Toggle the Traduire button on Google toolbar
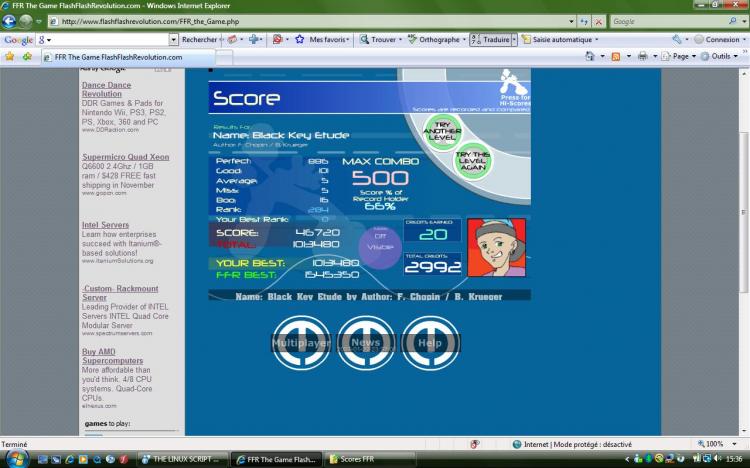750x468 pixels. coord(490,39)
